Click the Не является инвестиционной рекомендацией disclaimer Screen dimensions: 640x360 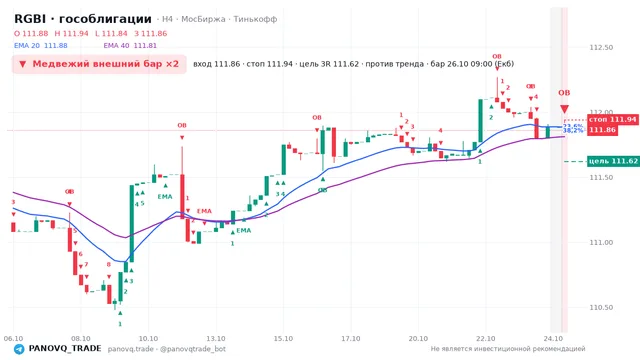[x=508, y=349]
